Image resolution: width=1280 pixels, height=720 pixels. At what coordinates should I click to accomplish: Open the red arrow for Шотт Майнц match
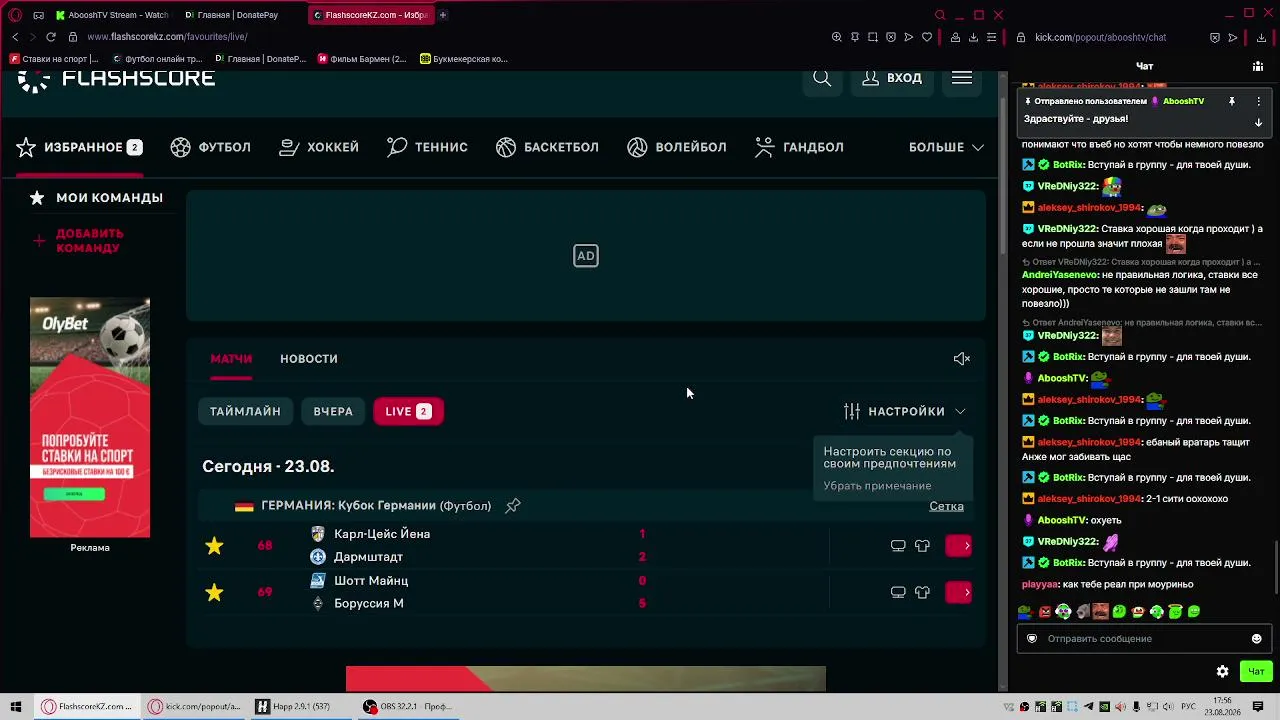[959, 593]
